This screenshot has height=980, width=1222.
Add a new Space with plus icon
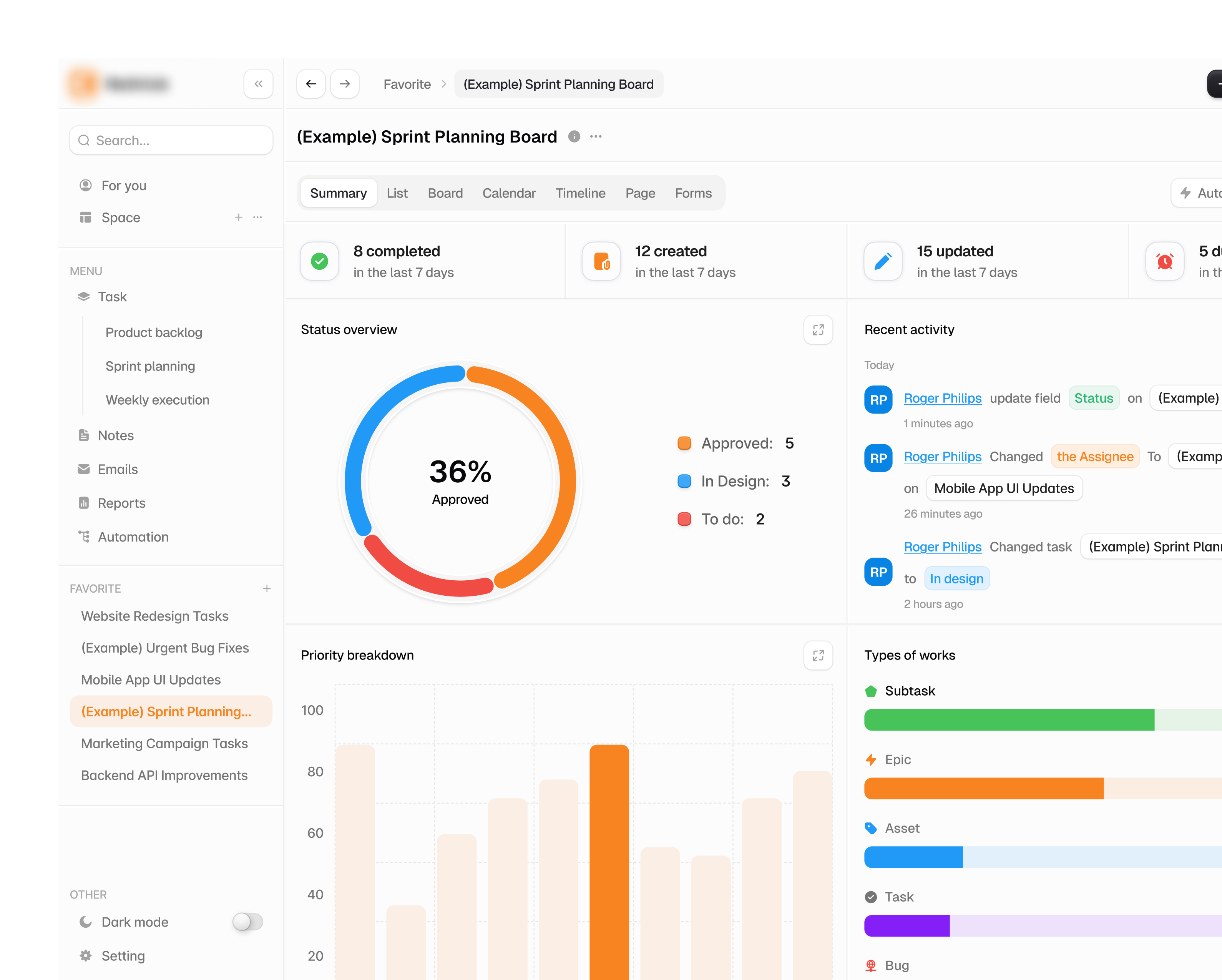coord(239,217)
